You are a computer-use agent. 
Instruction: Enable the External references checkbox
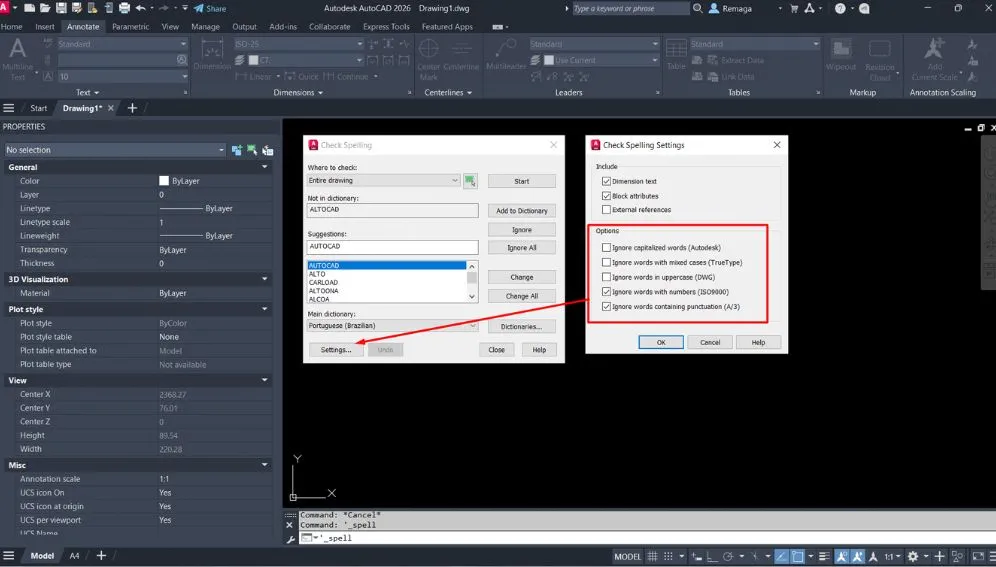tap(606, 210)
